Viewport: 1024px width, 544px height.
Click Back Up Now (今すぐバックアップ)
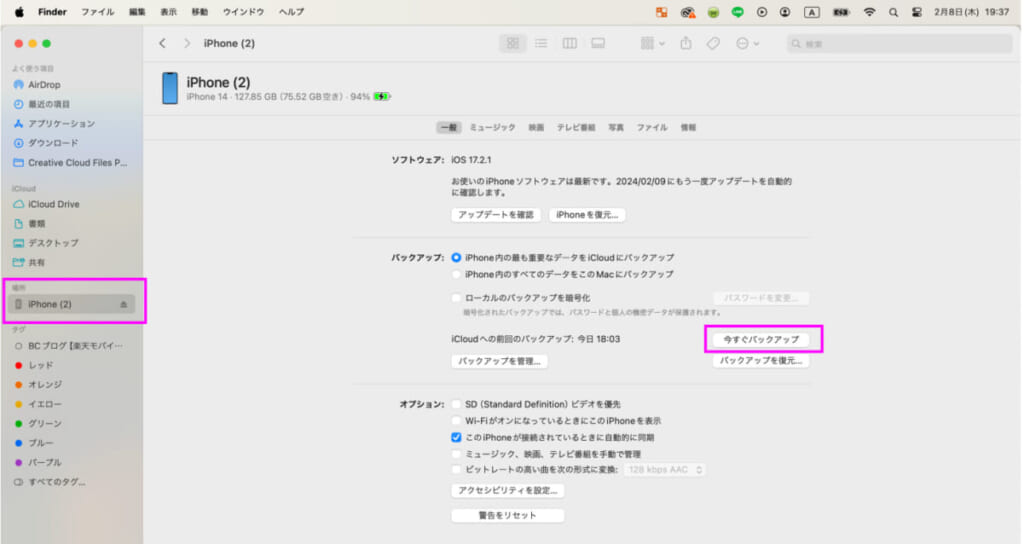(x=761, y=340)
